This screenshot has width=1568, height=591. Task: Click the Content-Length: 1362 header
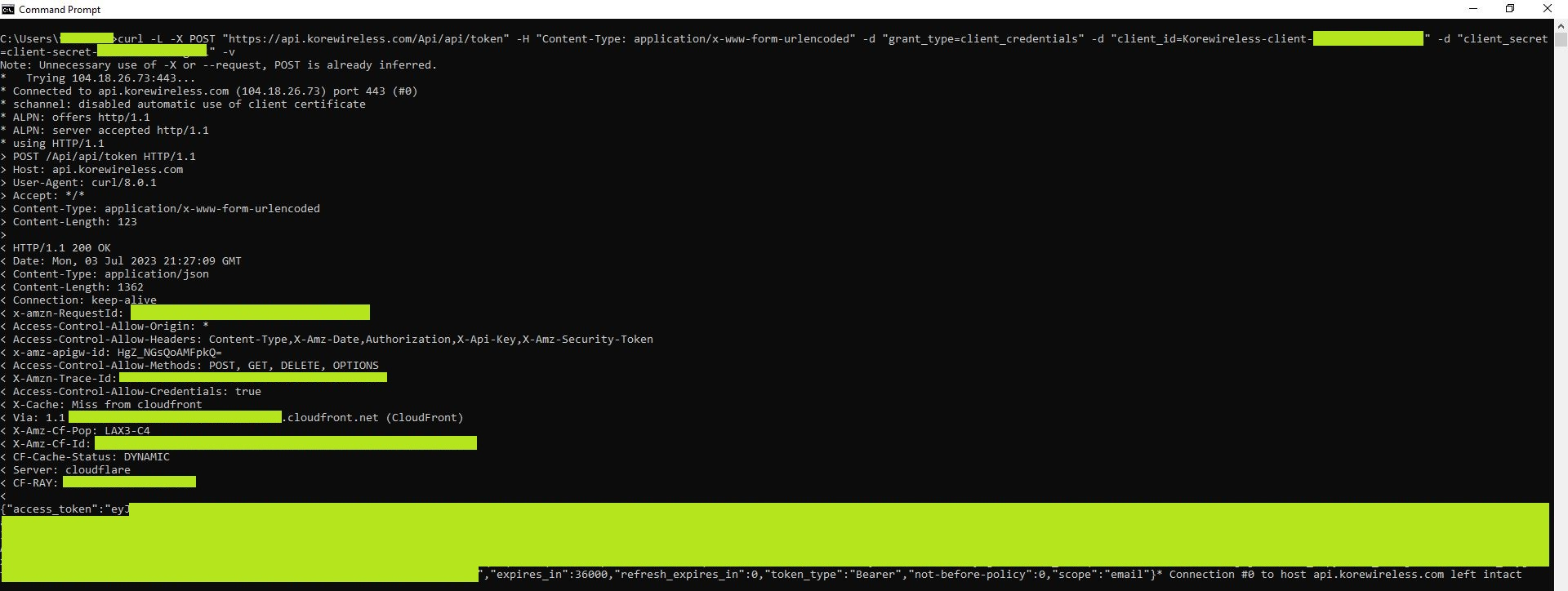pyautogui.click(x=78, y=287)
